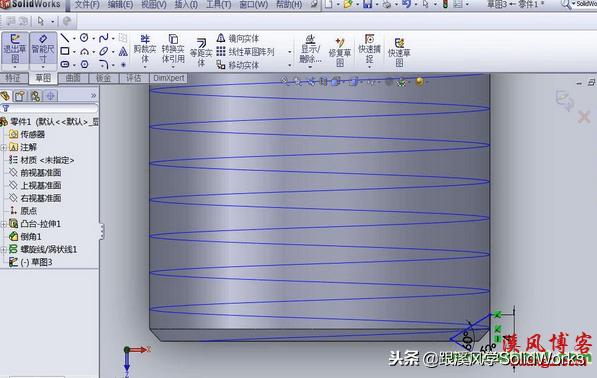The height and width of the screenshot is (378, 597).
Task: Open dropdown under Trim Entities (剪裁实体)
Action: 145,67
